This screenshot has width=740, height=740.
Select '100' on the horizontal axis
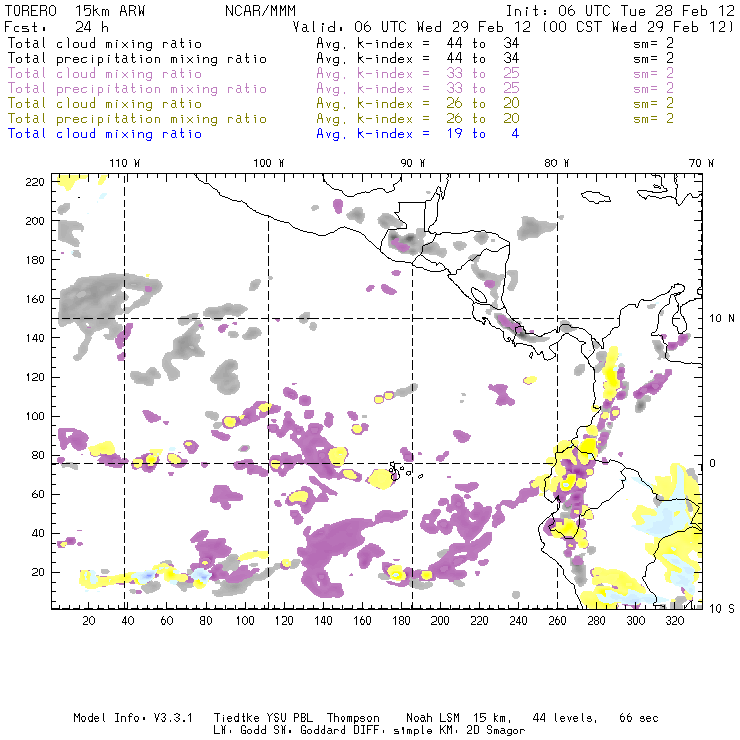(244, 621)
